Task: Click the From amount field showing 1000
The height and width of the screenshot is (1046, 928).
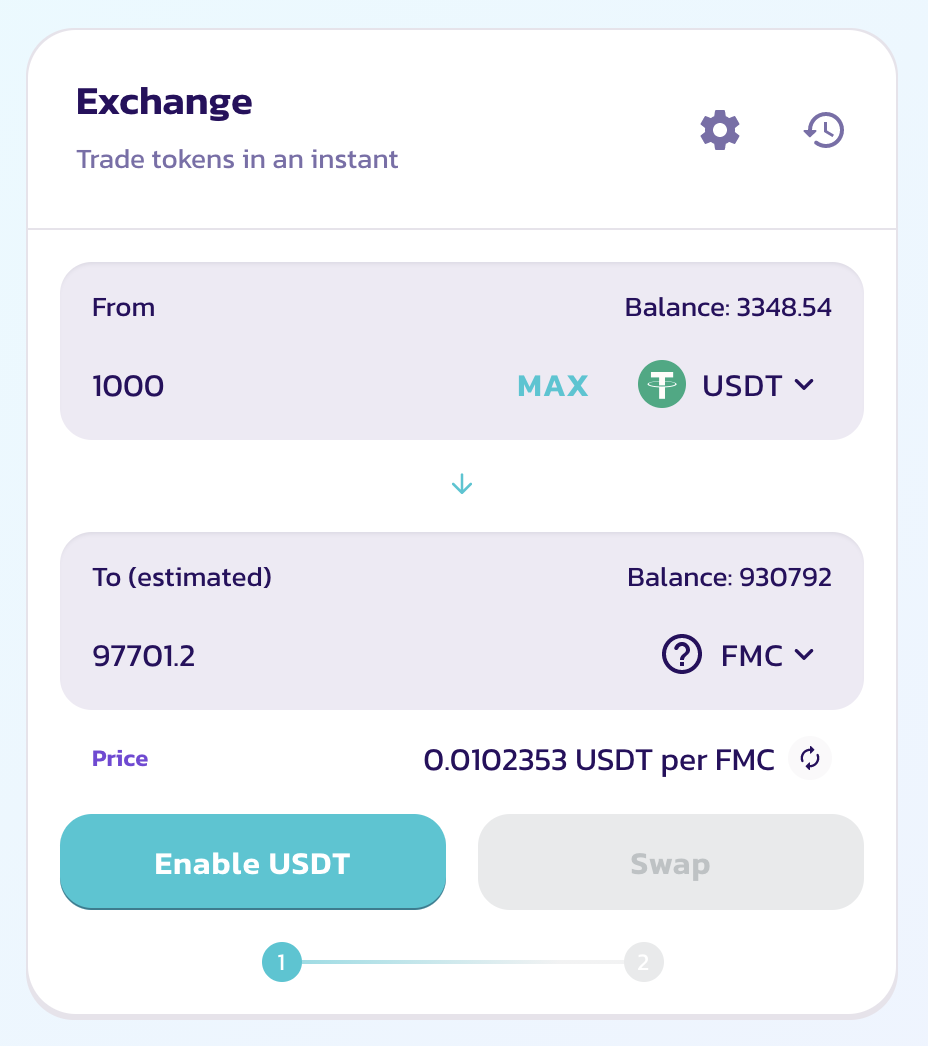Action: coord(294,386)
